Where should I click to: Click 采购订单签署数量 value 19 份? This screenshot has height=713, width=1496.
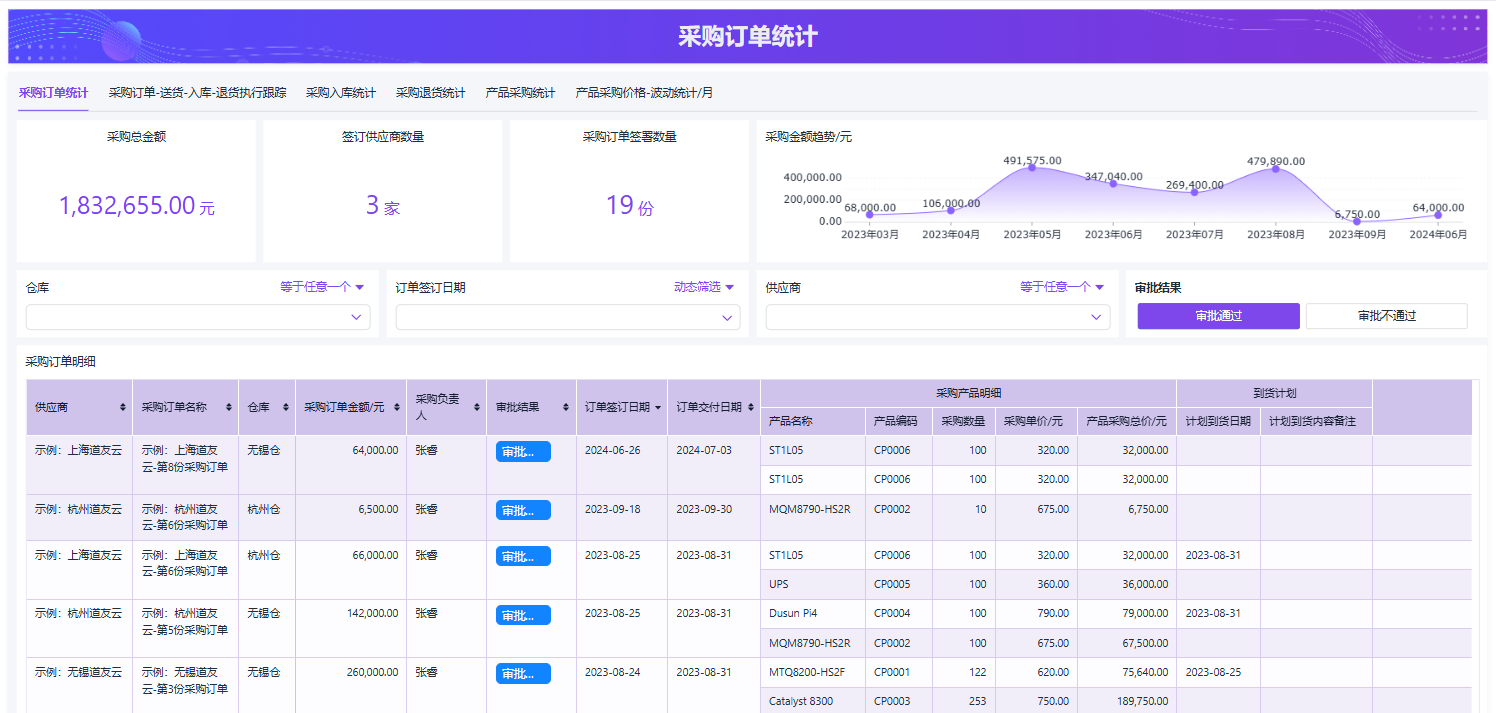coord(629,206)
